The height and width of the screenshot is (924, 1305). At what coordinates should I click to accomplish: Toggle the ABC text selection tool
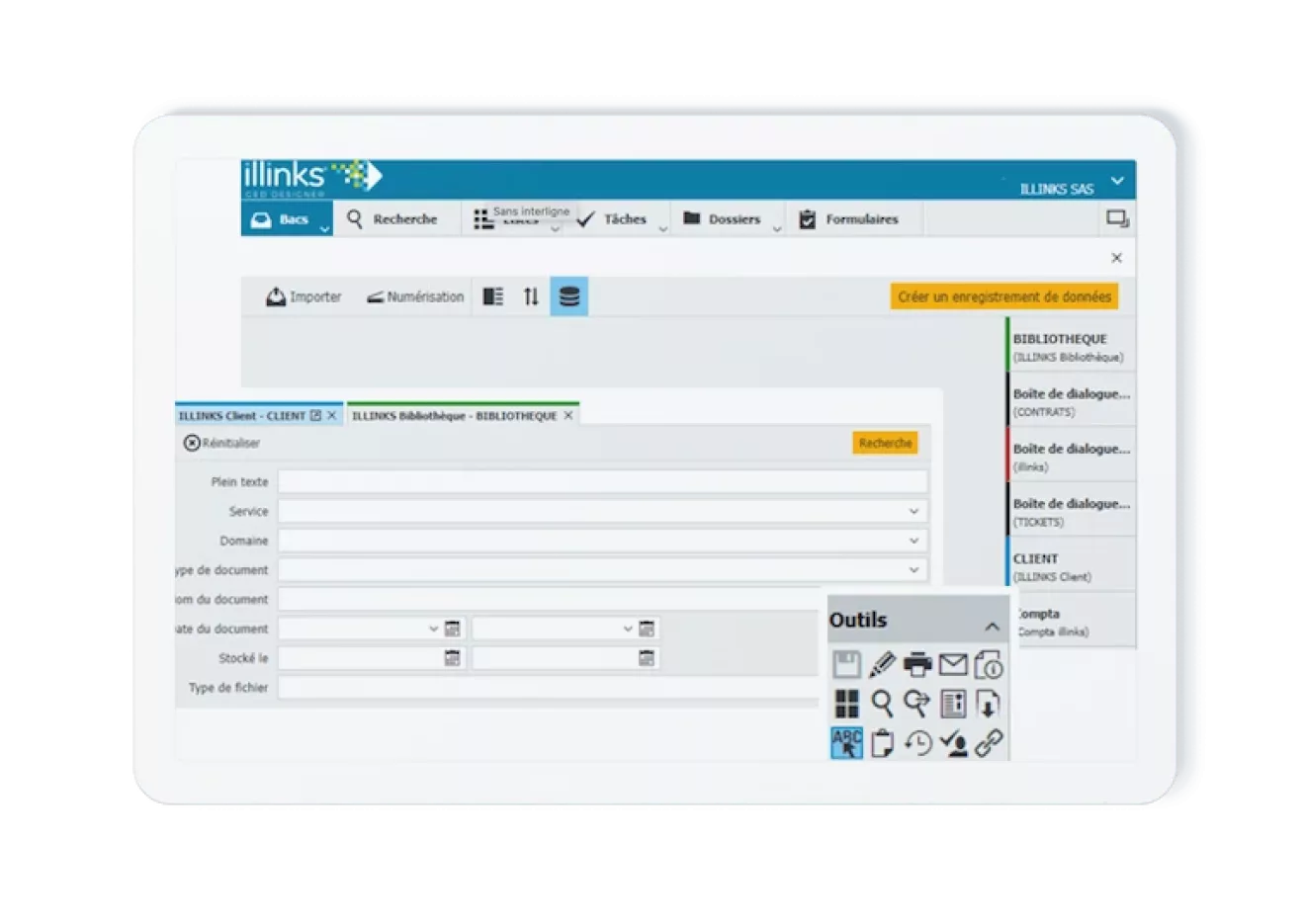847,742
